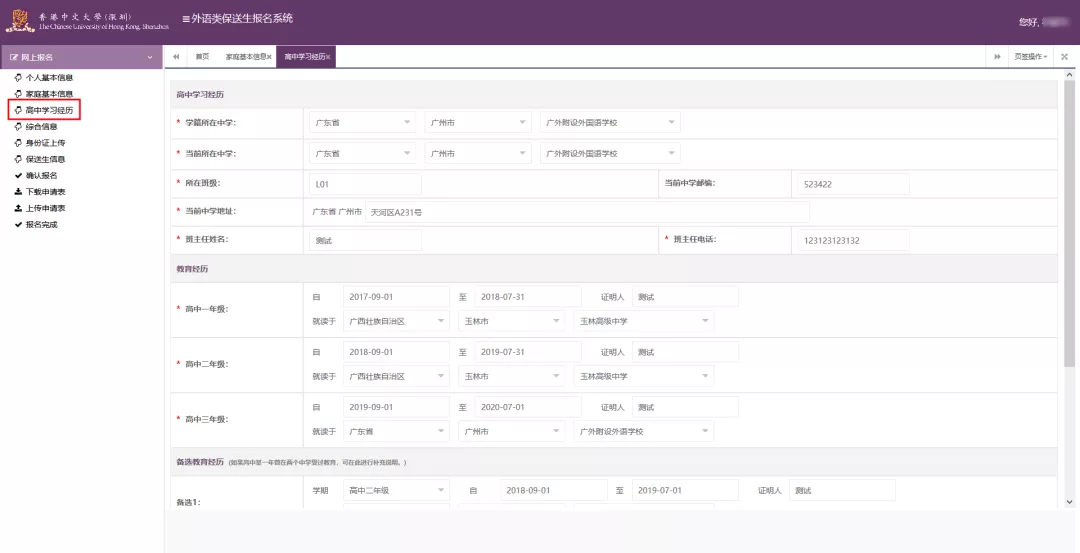Screen dimensions: 1080x553
Task: Open 学籍所在中学 province dropdown
Action: click(362, 123)
